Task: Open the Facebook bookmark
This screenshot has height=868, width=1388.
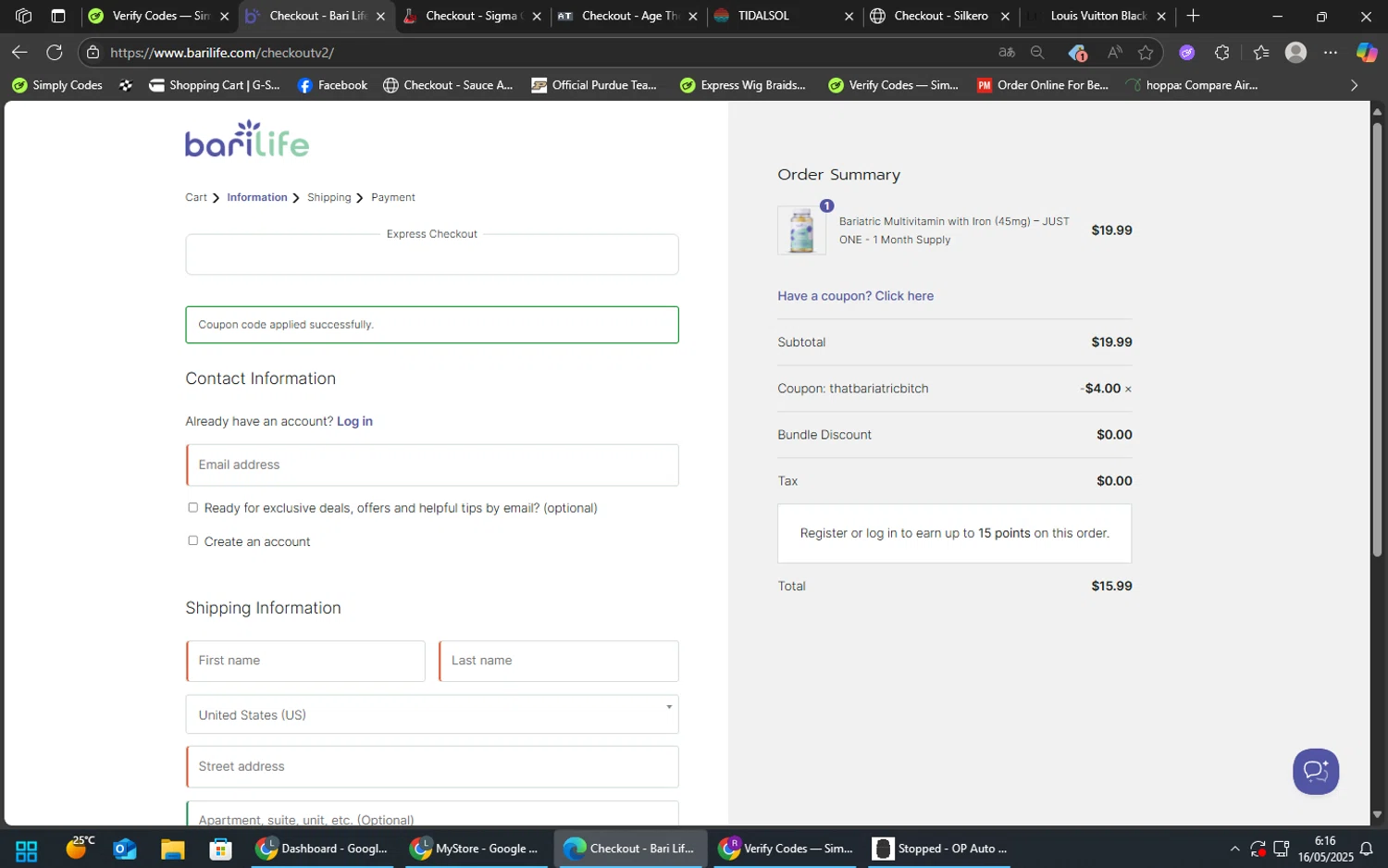Action: click(332, 85)
